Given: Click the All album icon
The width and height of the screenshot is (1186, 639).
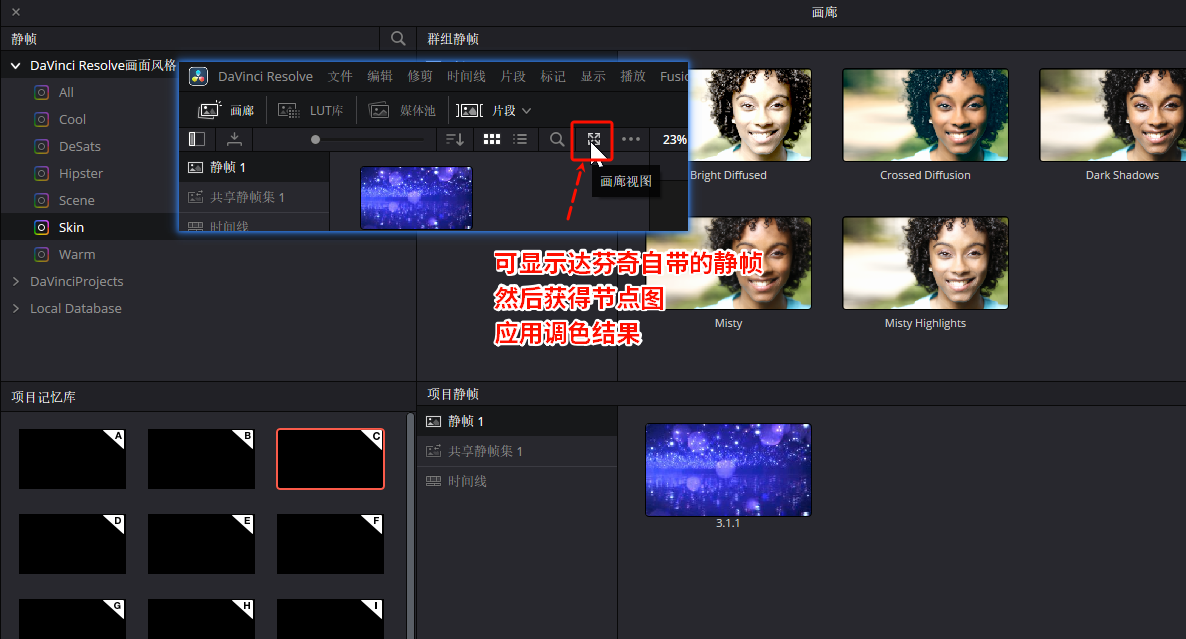Looking at the screenshot, I should click(42, 92).
